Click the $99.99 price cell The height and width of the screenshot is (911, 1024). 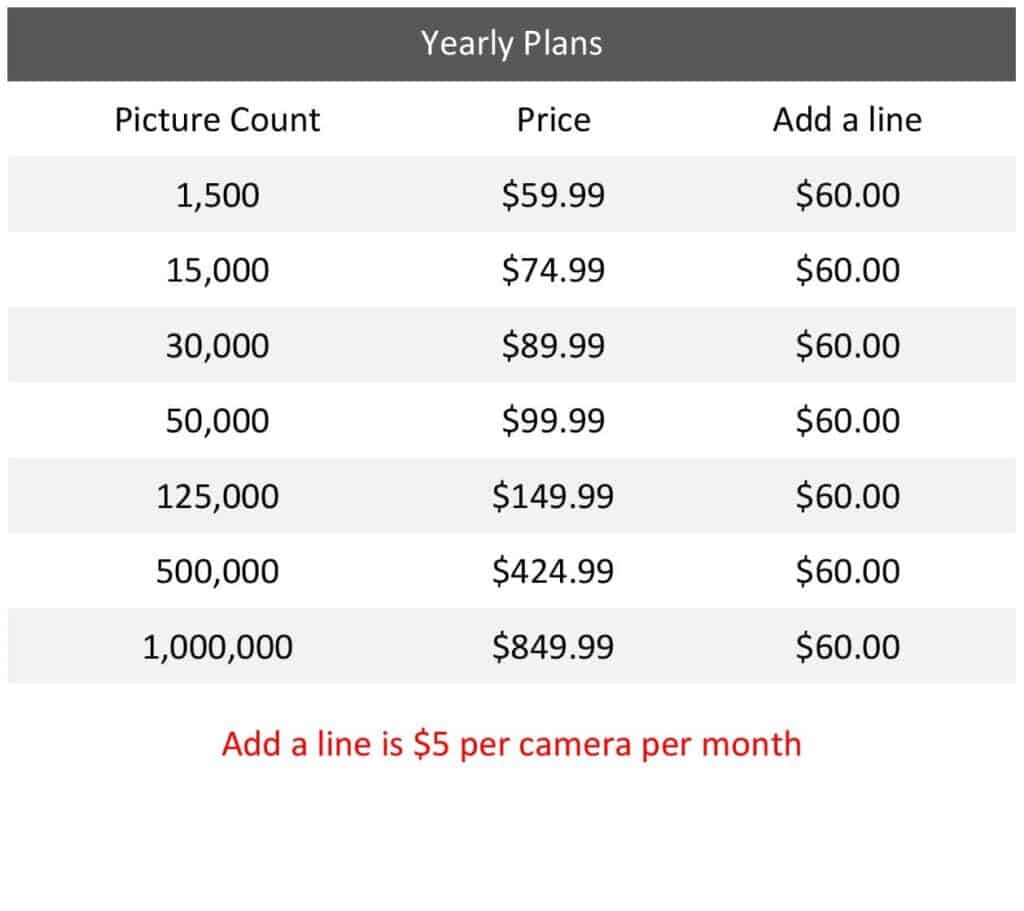[x=553, y=421]
